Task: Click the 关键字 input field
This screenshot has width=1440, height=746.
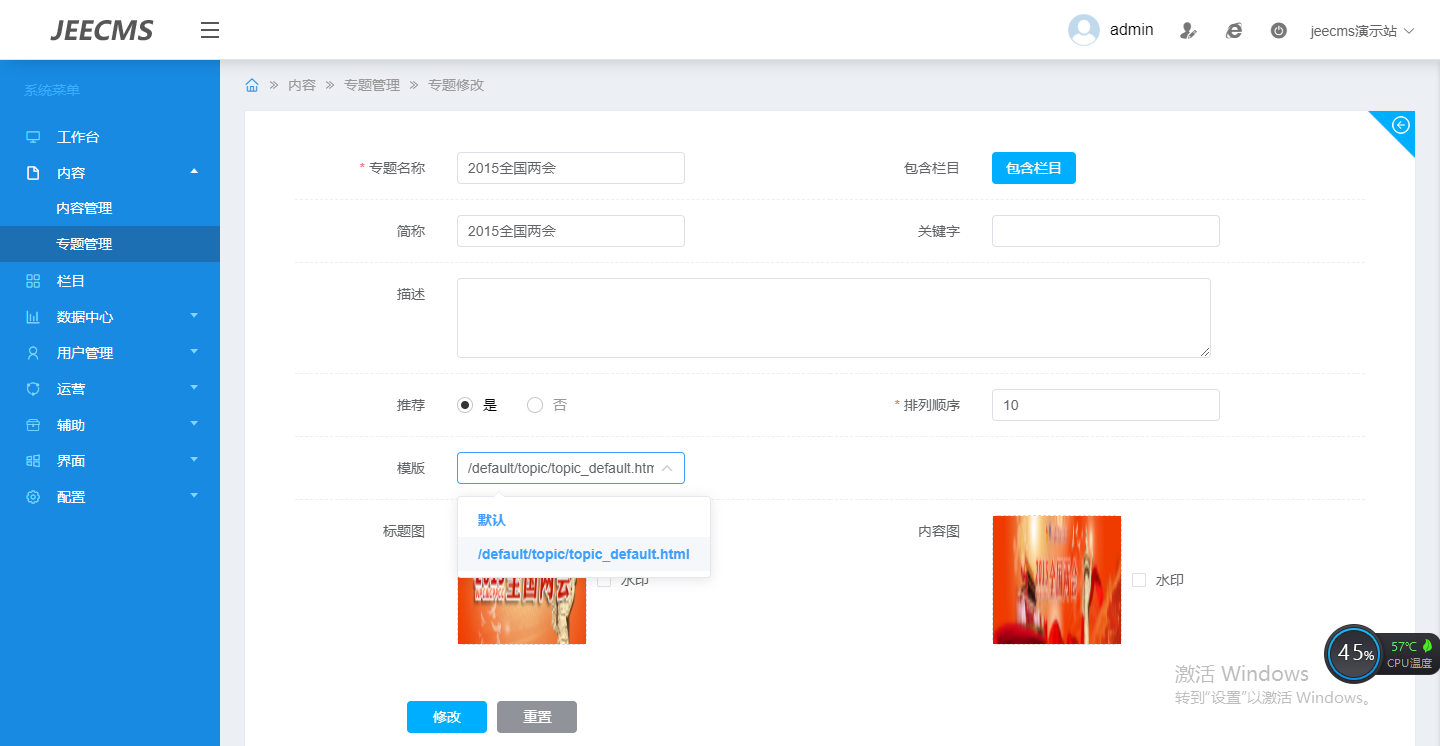Action: [1105, 231]
